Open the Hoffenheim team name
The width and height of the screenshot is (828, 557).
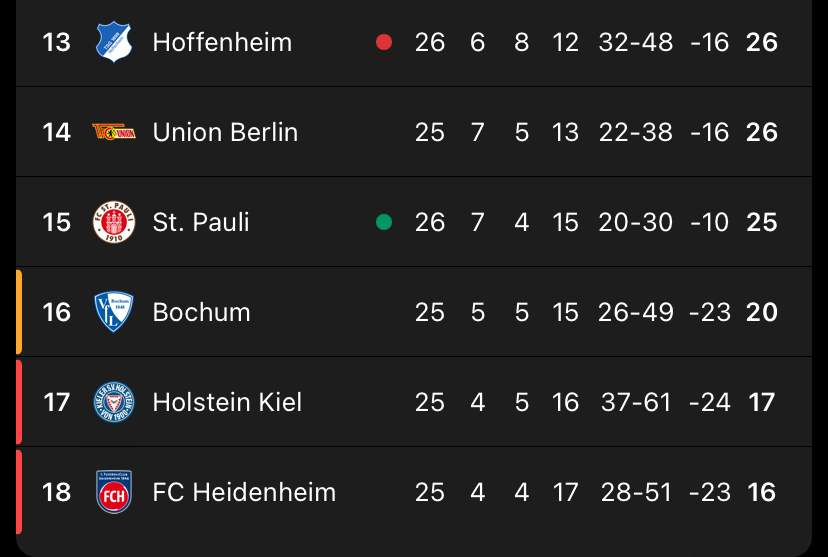222,42
